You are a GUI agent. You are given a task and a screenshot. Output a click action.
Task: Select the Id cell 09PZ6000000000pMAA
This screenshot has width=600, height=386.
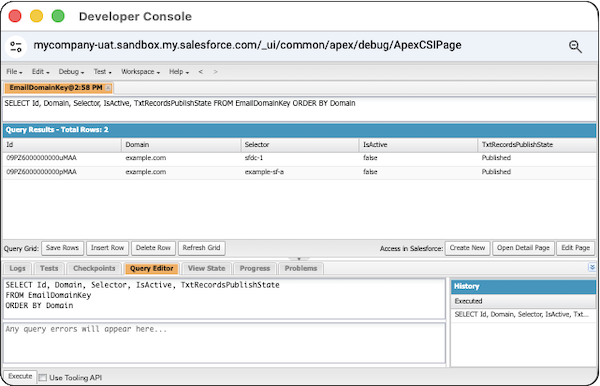(62, 172)
